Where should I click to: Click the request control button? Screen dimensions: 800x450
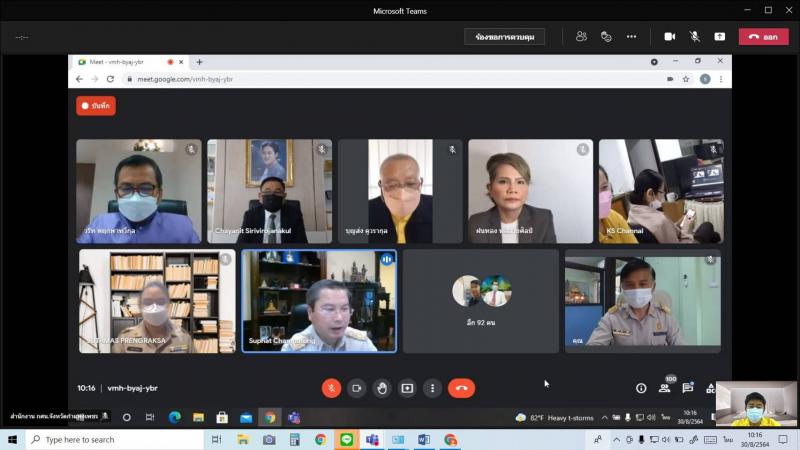pos(504,37)
